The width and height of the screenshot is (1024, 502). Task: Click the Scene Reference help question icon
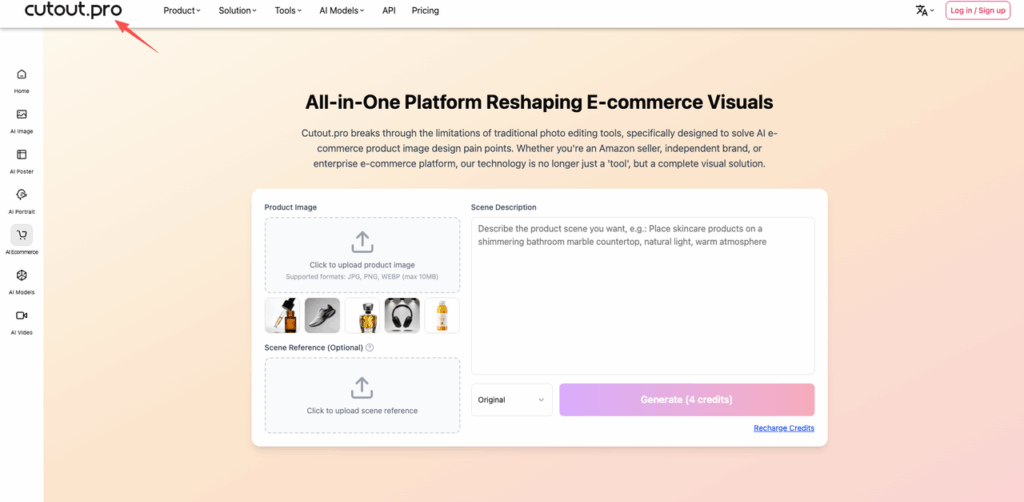(370, 348)
